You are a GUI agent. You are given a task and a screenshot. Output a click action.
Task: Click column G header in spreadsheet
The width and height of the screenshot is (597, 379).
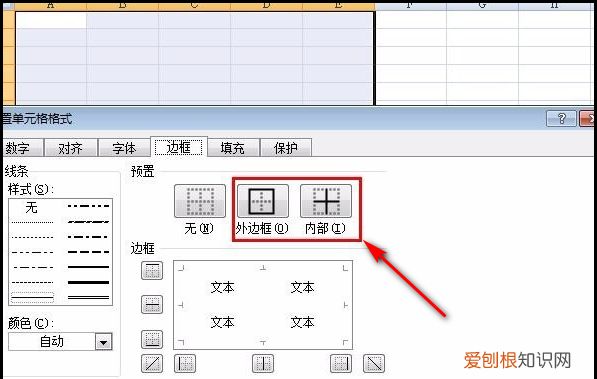pyautogui.click(x=482, y=6)
